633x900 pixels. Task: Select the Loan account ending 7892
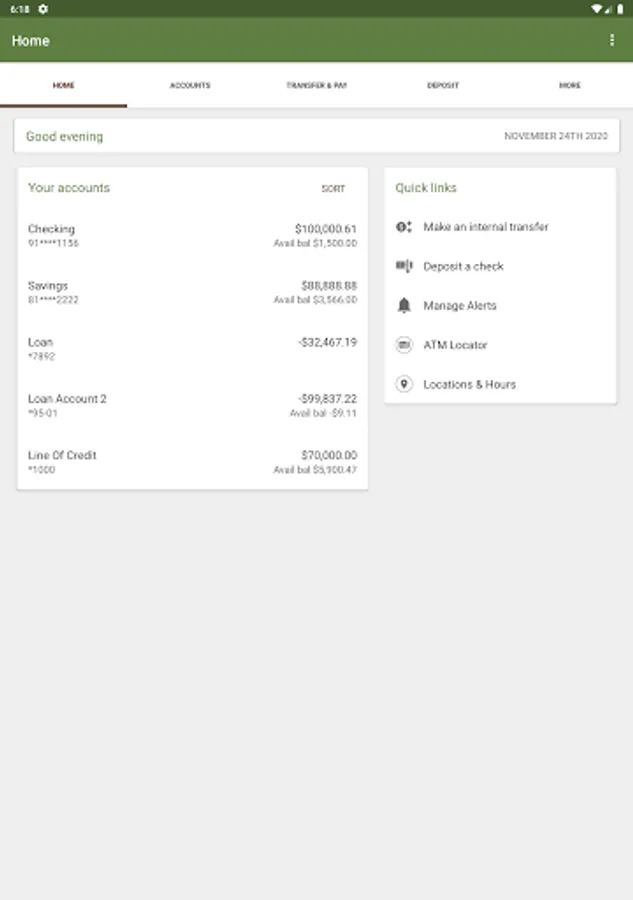click(192, 348)
